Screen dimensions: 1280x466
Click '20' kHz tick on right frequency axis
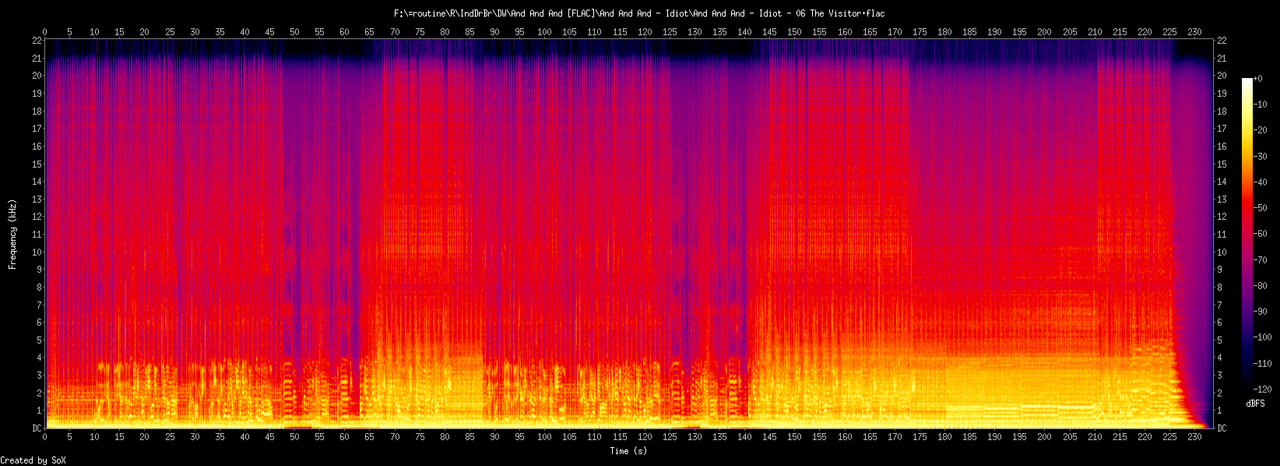(x=1223, y=76)
